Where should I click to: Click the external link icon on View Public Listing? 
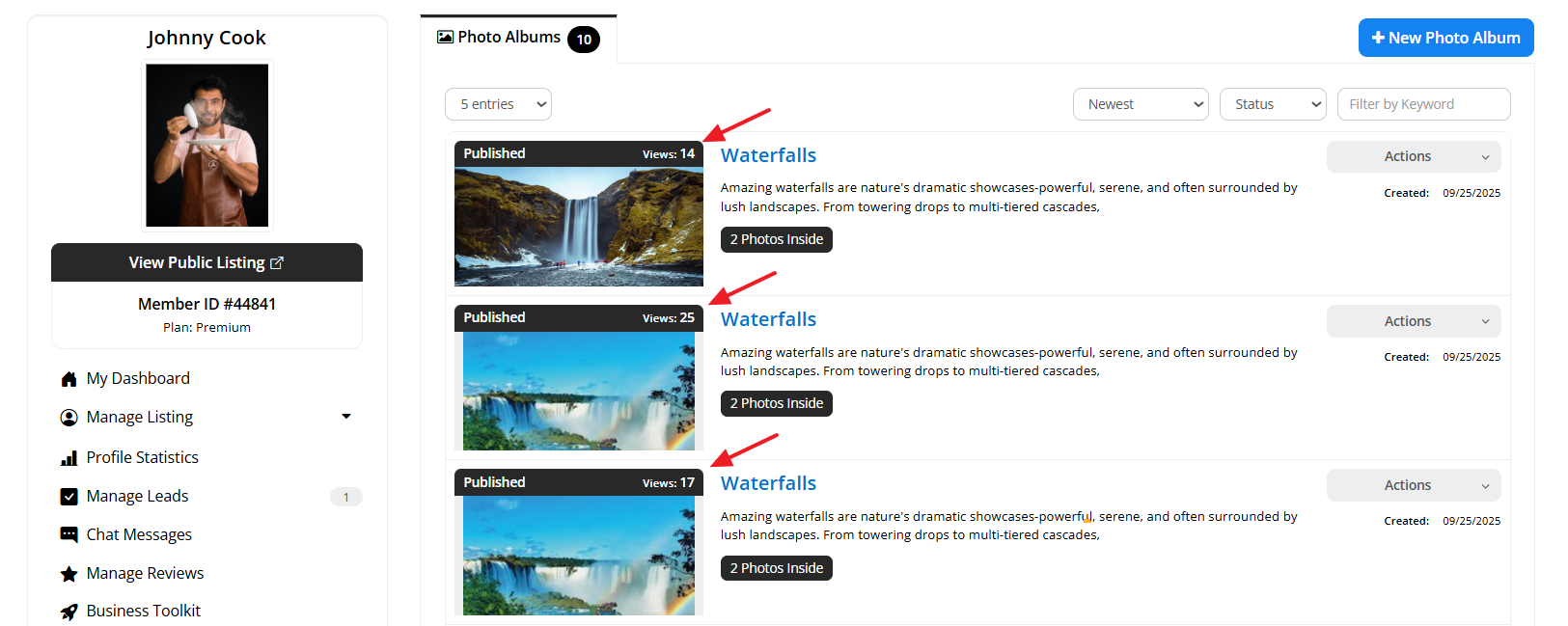[x=277, y=262]
